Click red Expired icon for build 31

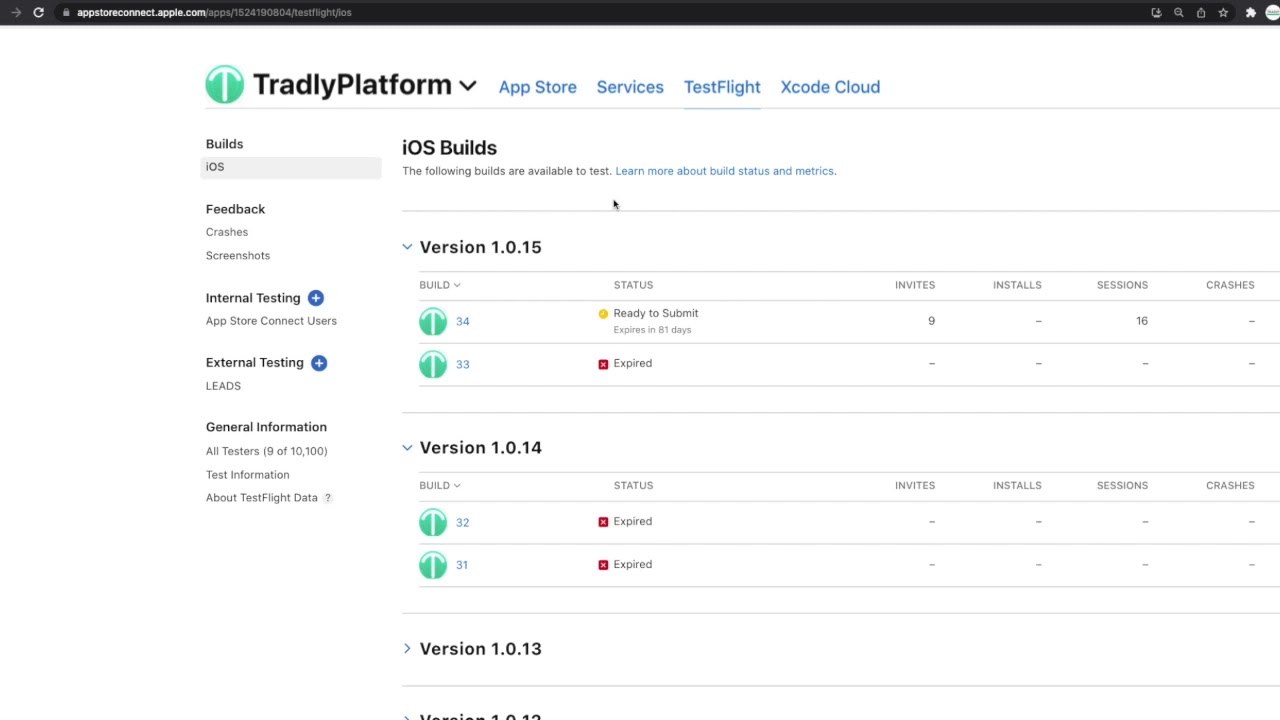603,565
